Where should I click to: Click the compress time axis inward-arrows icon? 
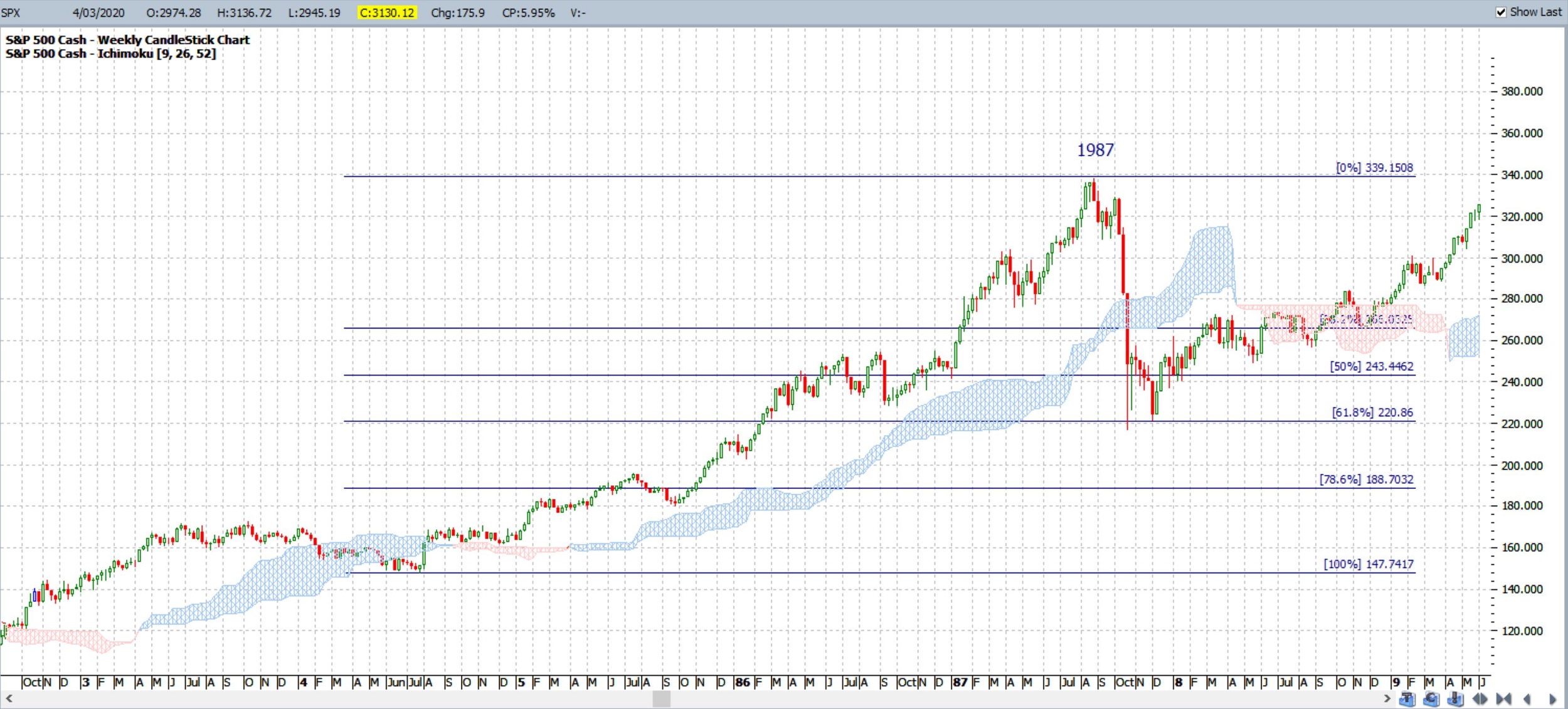click(1503, 699)
